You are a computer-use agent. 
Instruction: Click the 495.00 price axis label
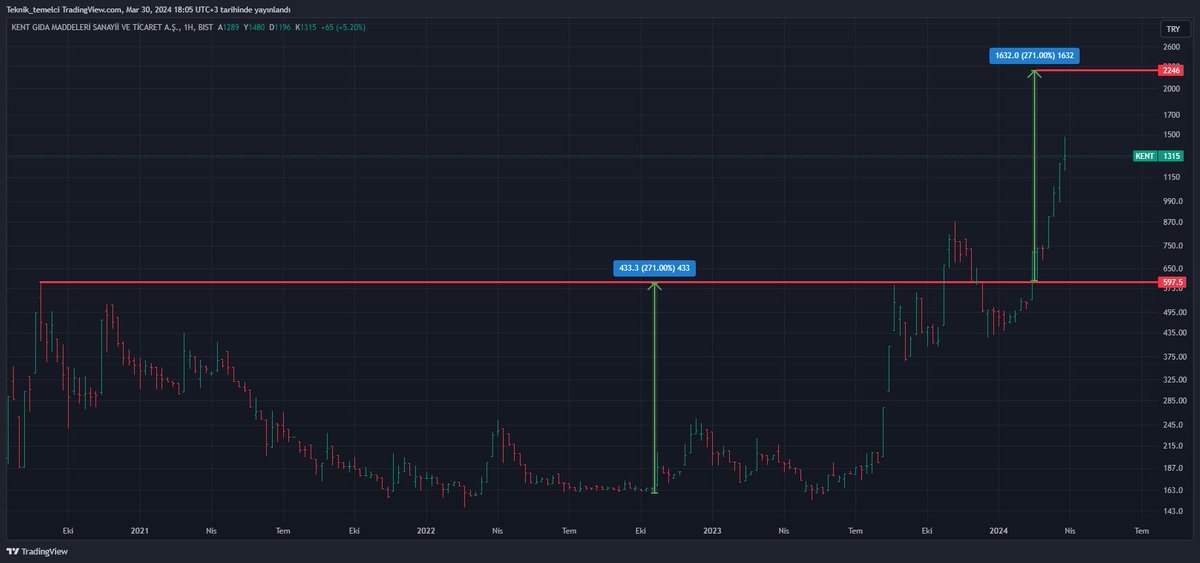pyautogui.click(x=1173, y=312)
